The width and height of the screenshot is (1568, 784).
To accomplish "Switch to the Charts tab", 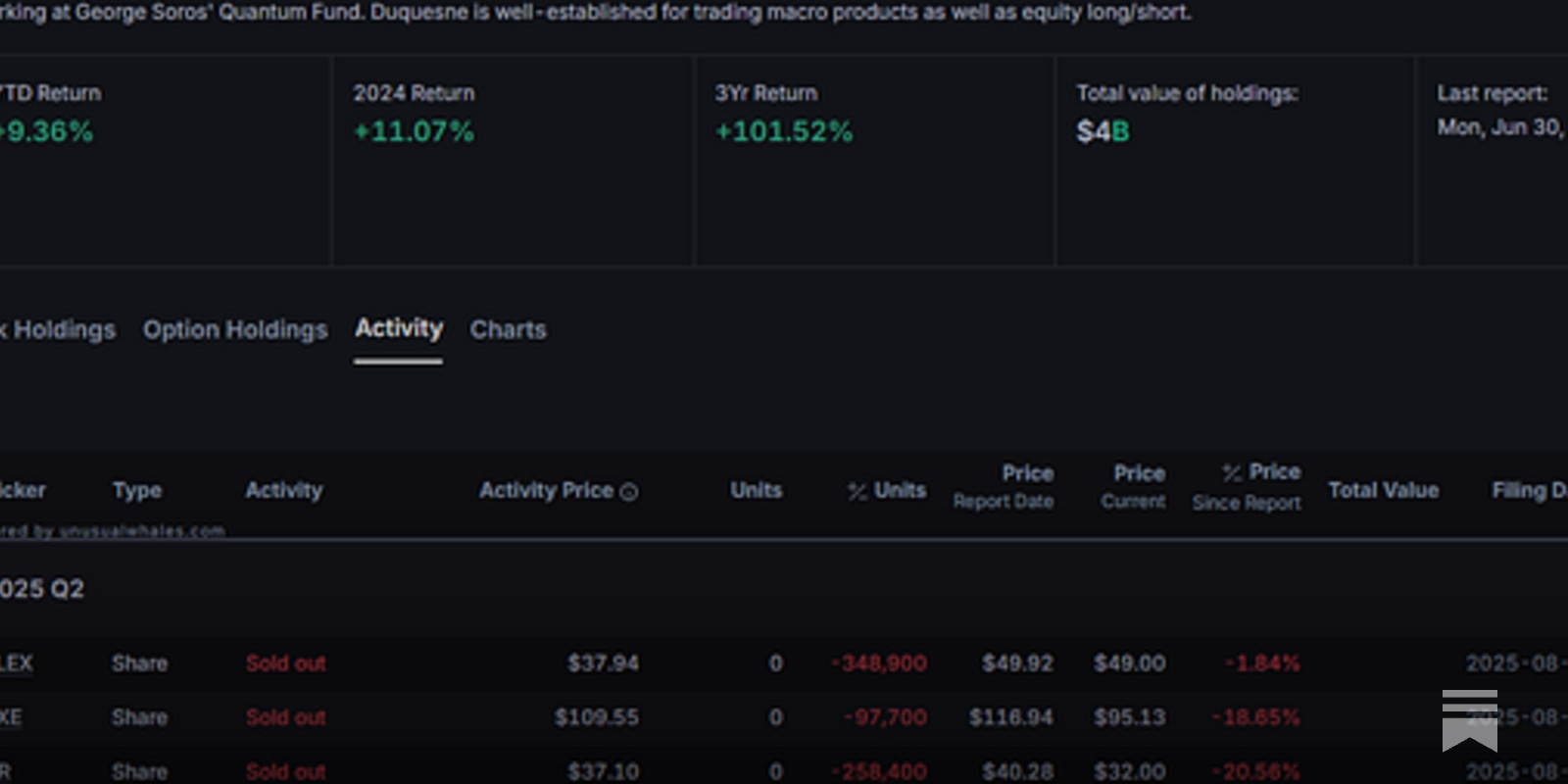I will 508,329.
